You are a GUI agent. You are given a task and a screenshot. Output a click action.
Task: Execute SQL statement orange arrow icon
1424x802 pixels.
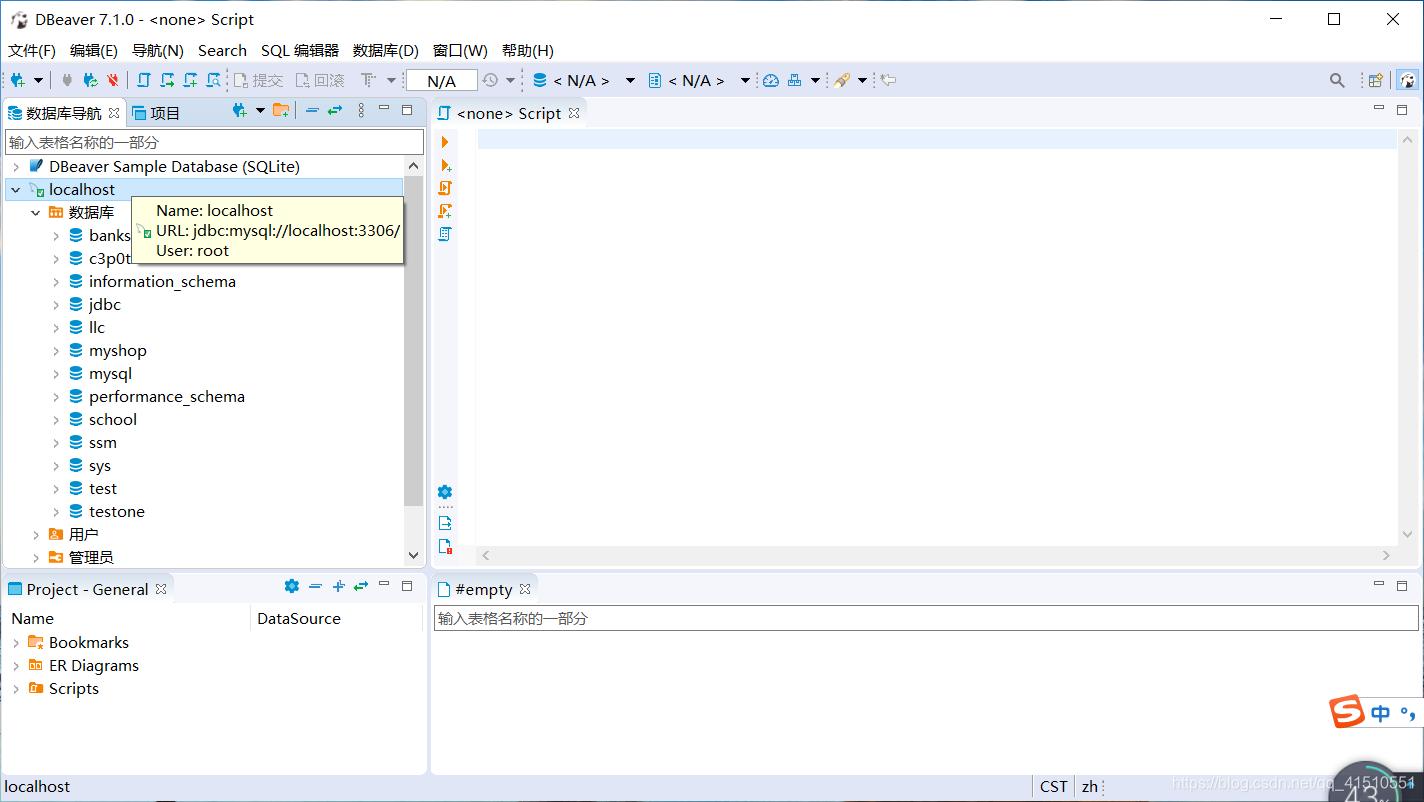pos(445,142)
